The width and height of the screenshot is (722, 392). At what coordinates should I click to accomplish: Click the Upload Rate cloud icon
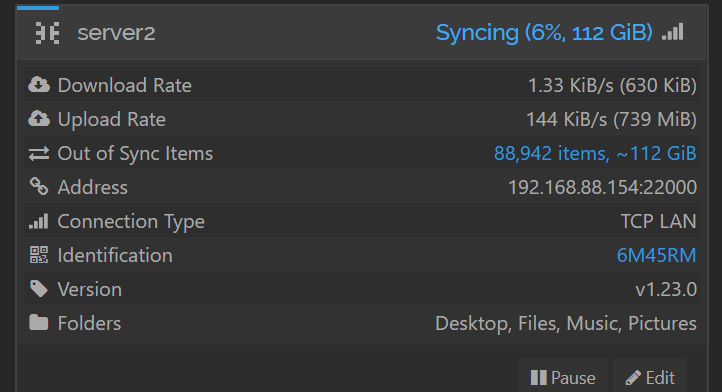(39, 119)
